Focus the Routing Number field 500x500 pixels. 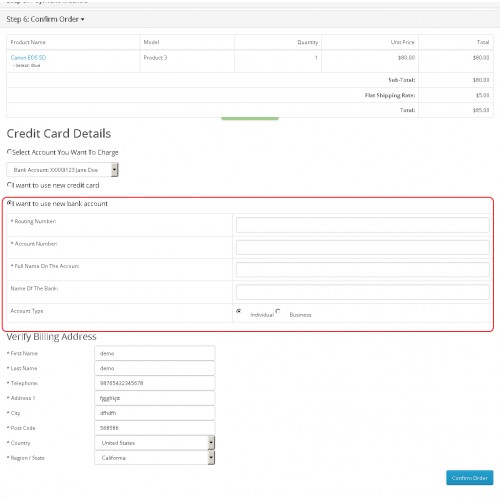pos(363,225)
